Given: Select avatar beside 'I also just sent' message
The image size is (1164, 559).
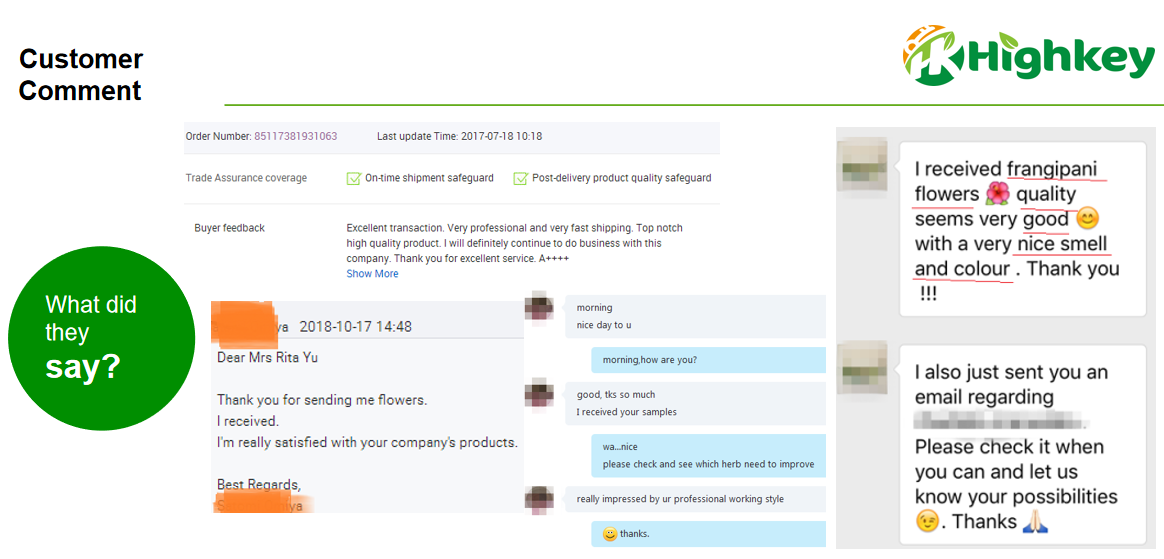Looking at the screenshot, I should click(x=864, y=365).
